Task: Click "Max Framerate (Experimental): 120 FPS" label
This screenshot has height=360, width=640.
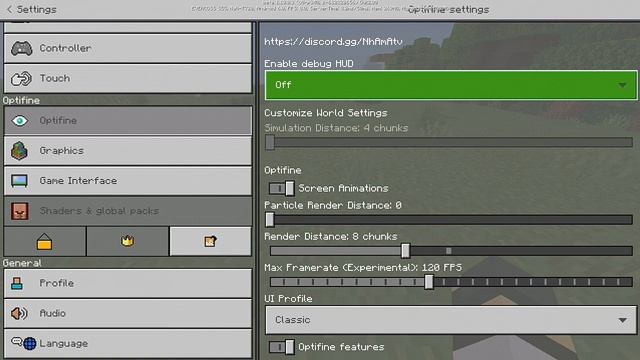Action: click(x=363, y=267)
